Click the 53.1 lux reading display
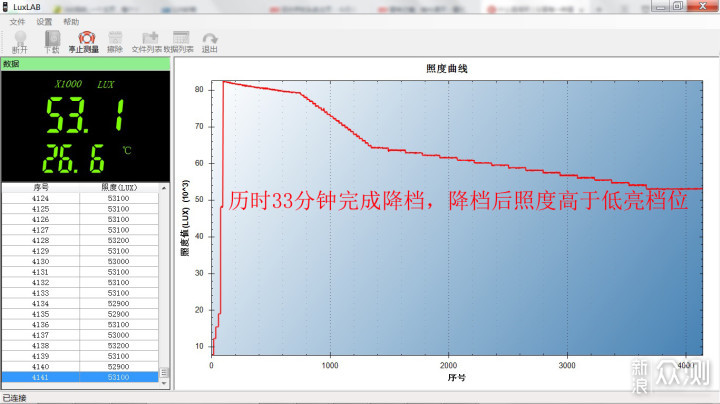 point(85,115)
